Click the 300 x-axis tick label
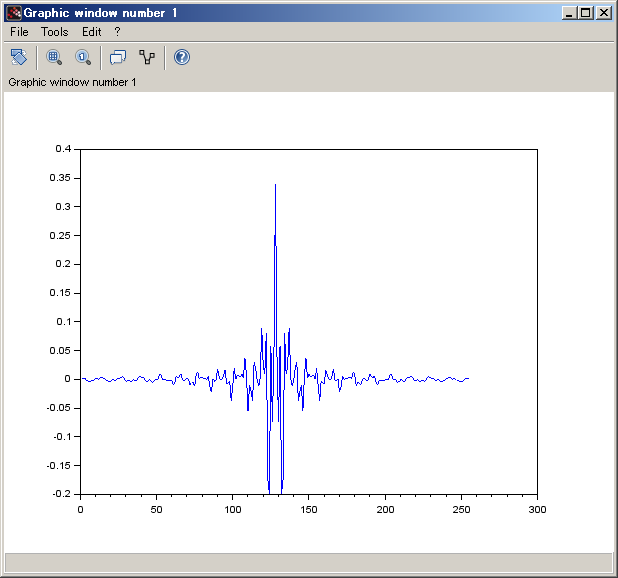This screenshot has height=578, width=618. (x=537, y=509)
